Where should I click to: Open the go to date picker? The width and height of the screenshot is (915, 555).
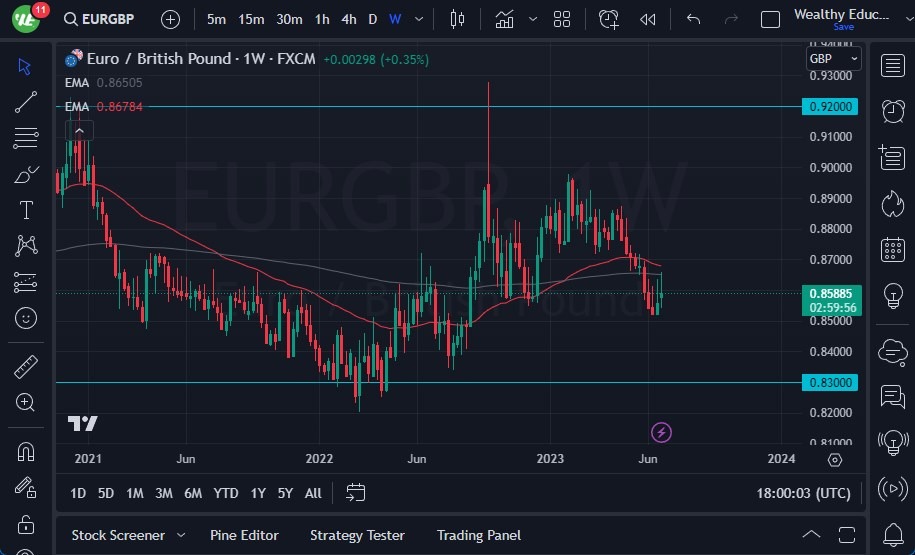pyautogui.click(x=355, y=493)
